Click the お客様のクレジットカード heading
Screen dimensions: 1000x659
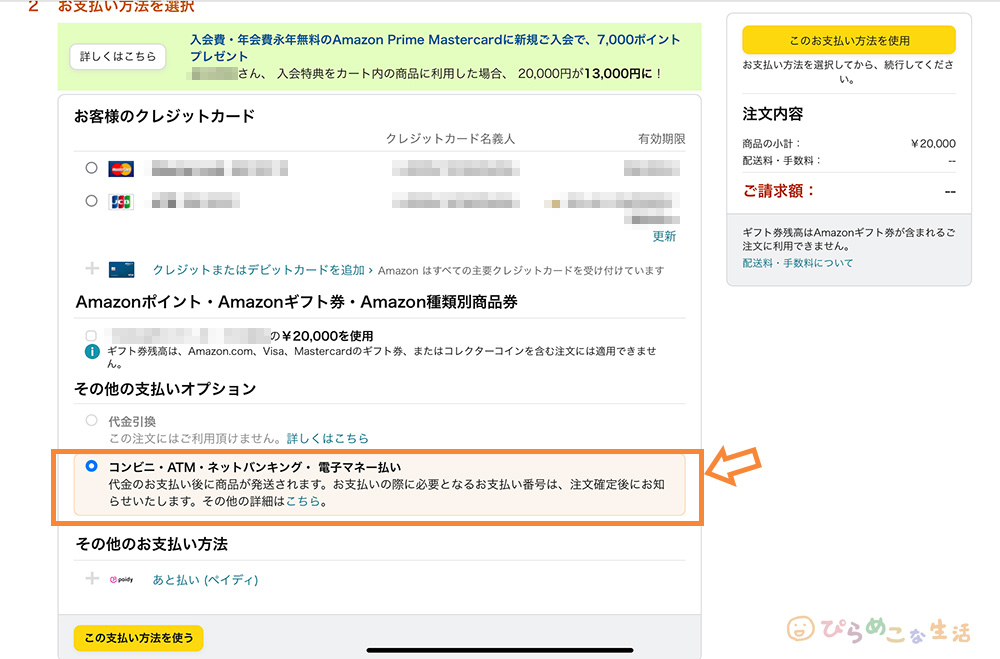[x=165, y=116]
